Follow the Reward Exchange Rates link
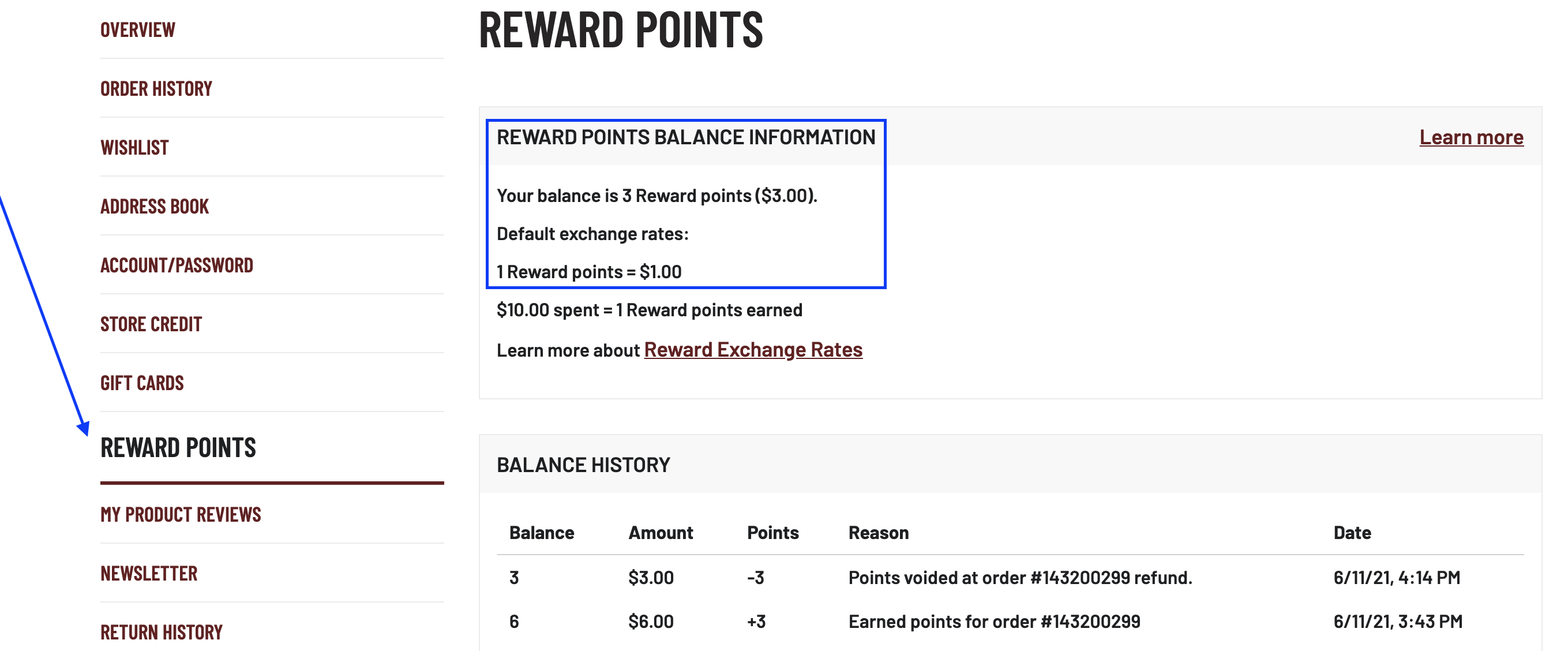The image size is (1568, 651). pos(753,350)
